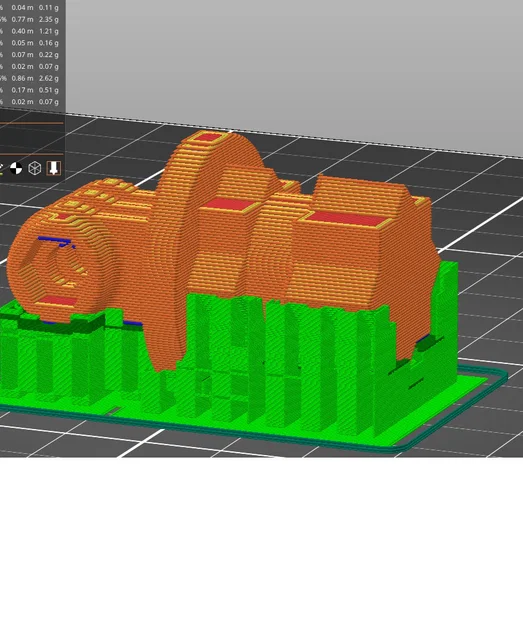Viewport: 523px width, 625px height.
Task: Toggle the wireframe cube shells view icon
Action: click(x=35, y=168)
